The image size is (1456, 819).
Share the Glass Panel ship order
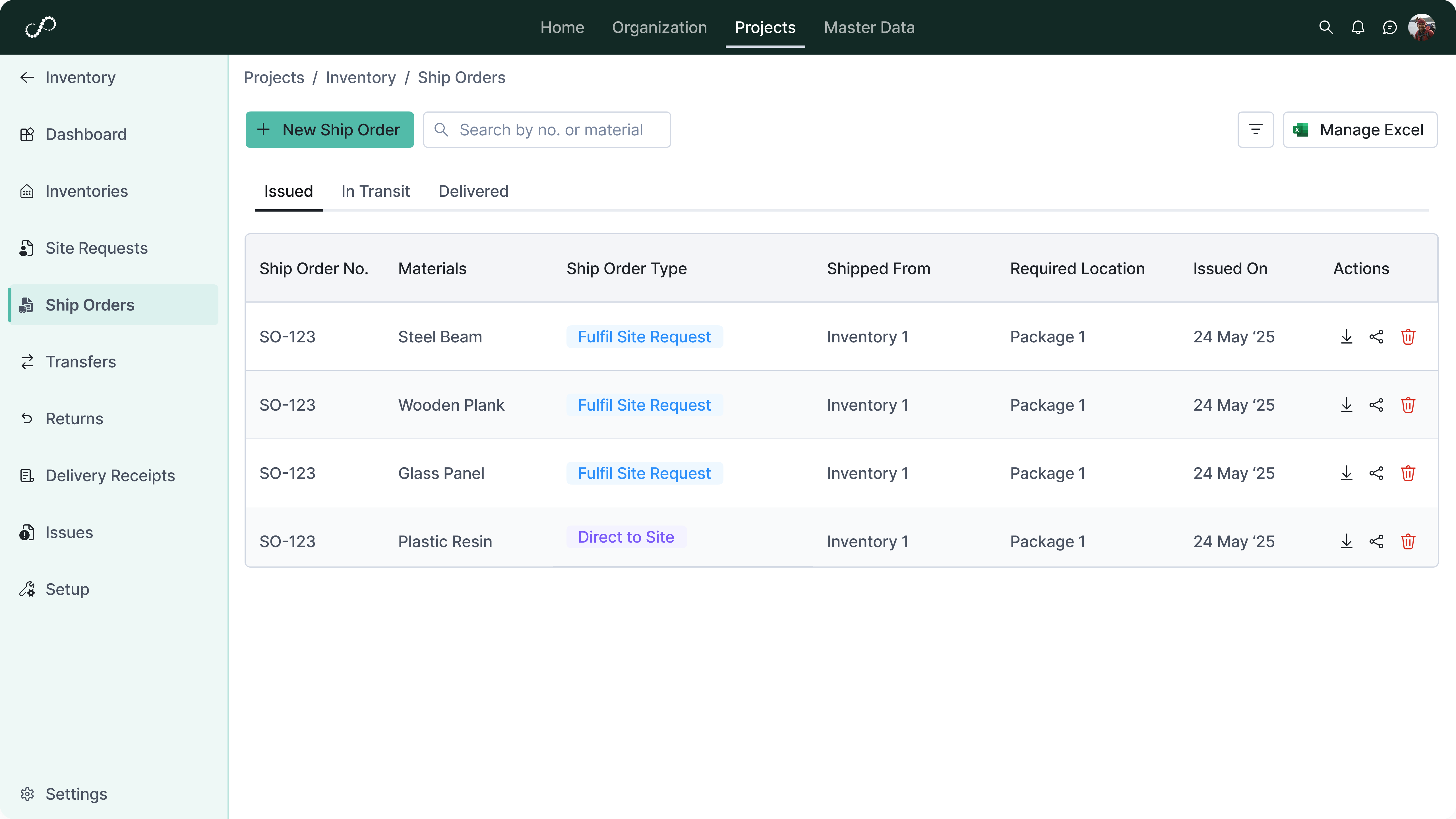point(1376,473)
